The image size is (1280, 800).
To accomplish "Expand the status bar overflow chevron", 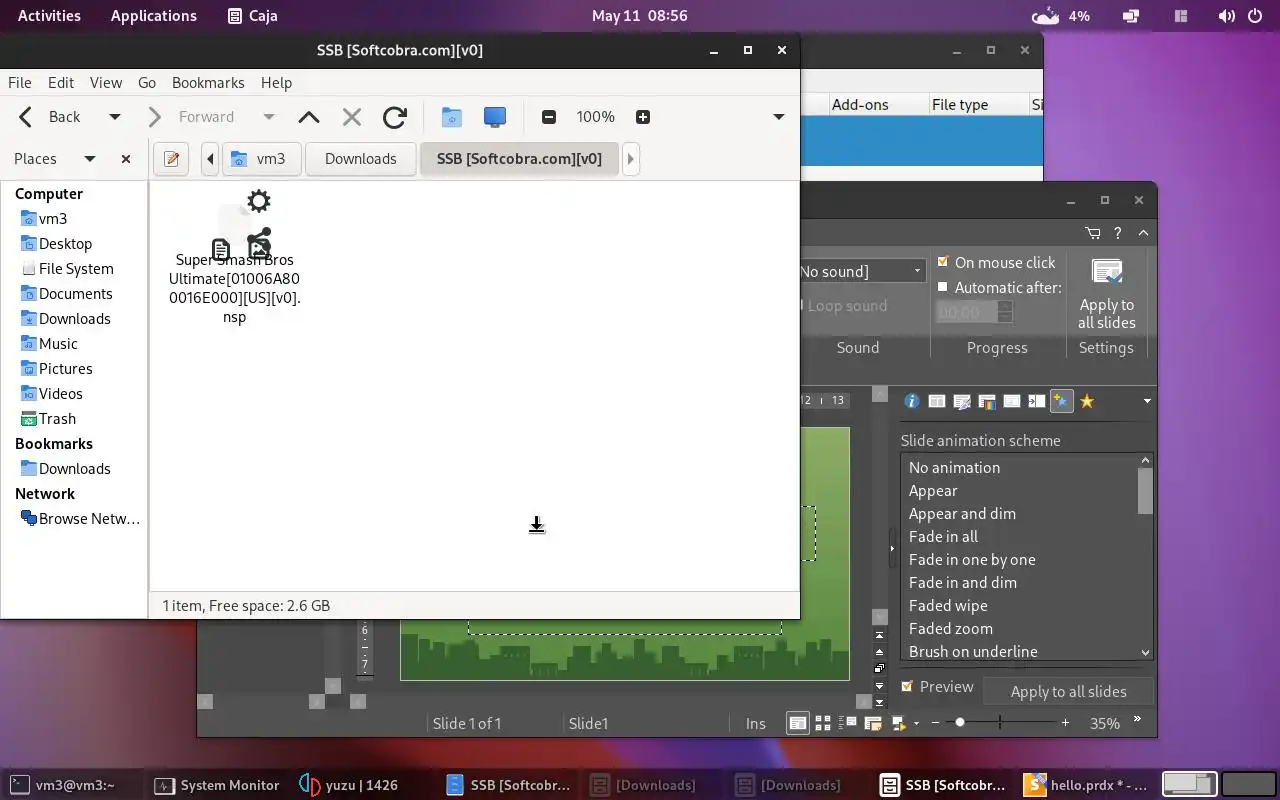I will coord(1137,719).
